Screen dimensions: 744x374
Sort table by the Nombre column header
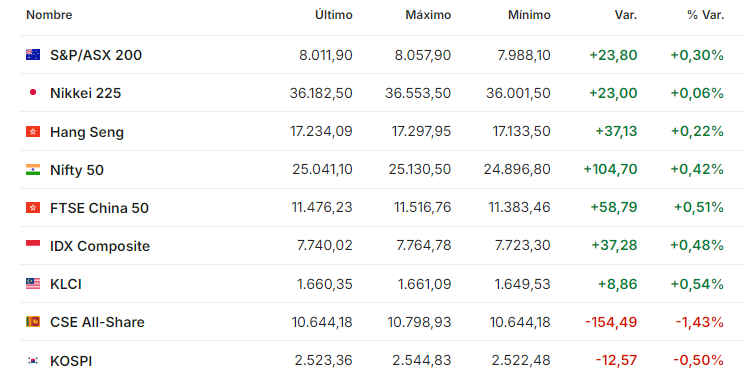(x=49, y=15)
